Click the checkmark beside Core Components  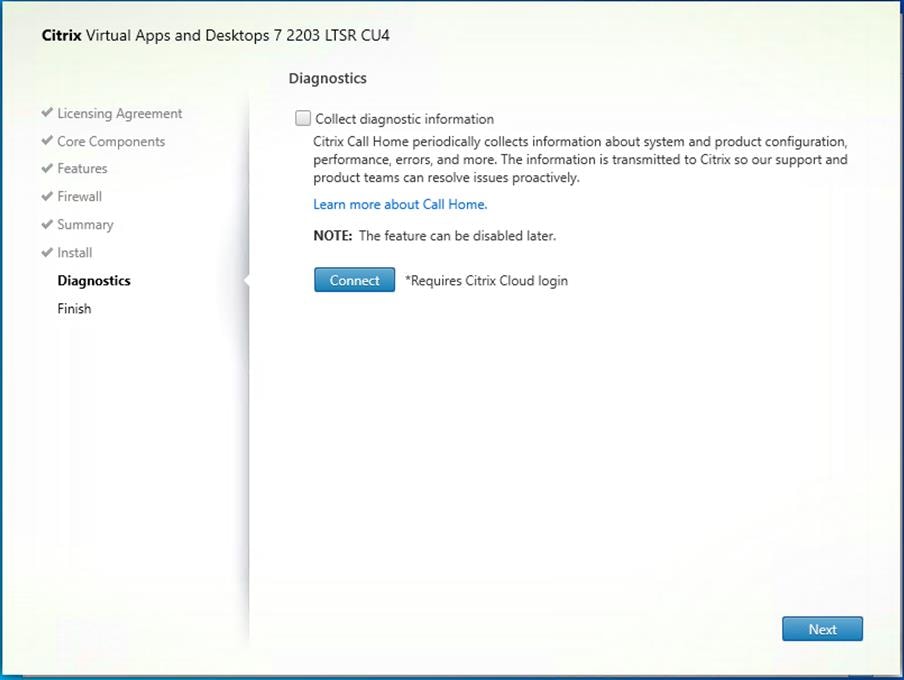(x=46, y=141)
